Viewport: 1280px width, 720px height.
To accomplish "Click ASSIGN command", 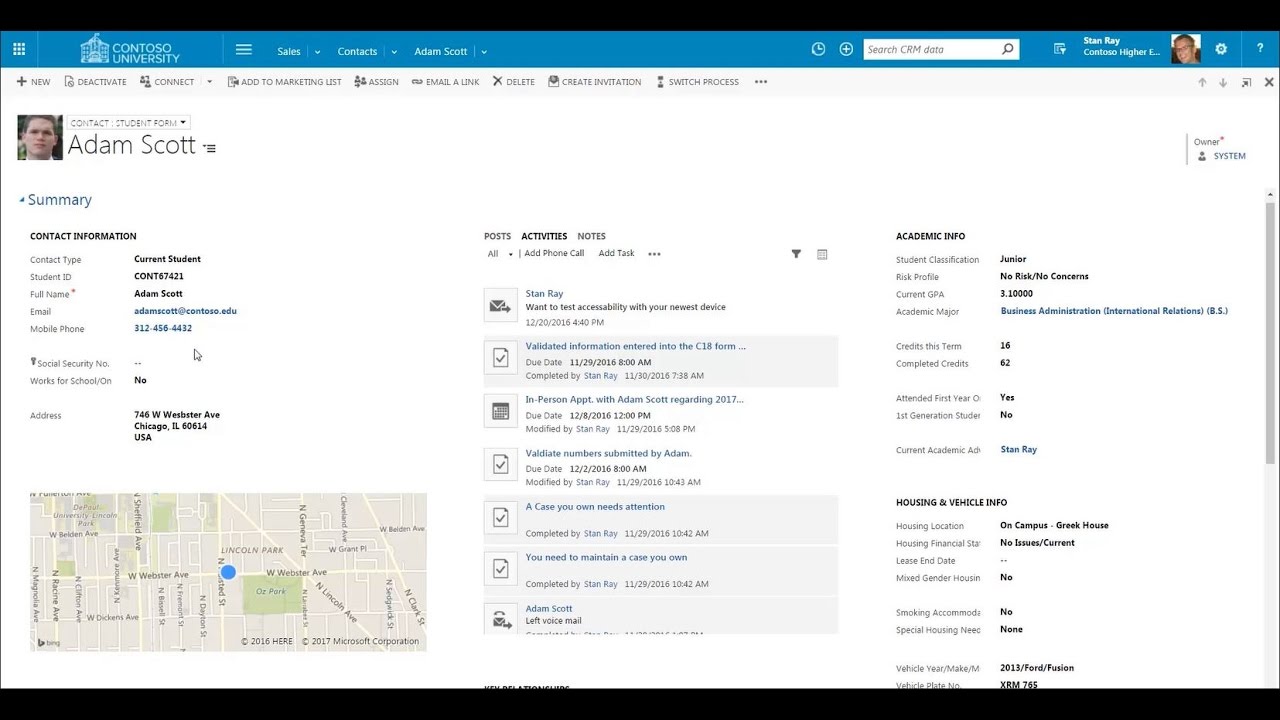I will point(376,82).
